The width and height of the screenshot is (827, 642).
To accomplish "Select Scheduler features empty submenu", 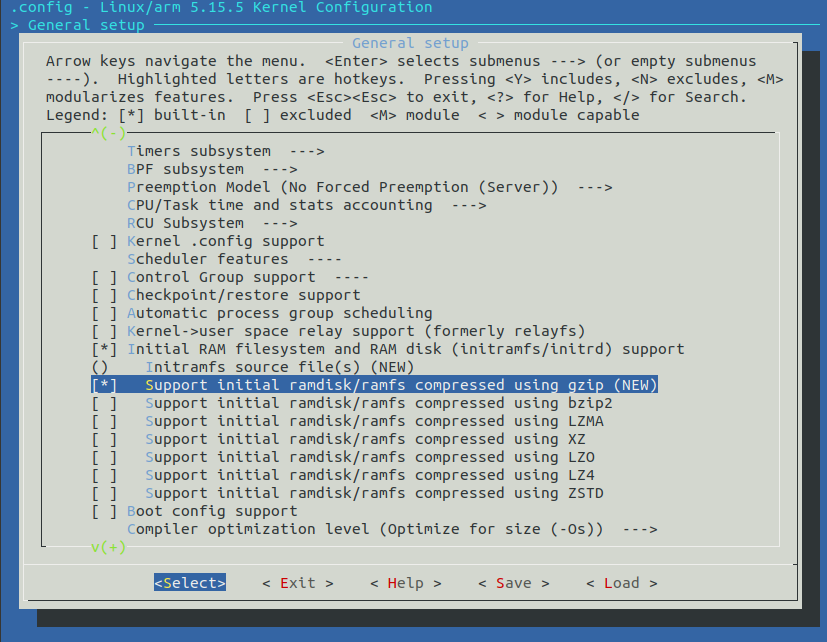I will pos(235,259).
